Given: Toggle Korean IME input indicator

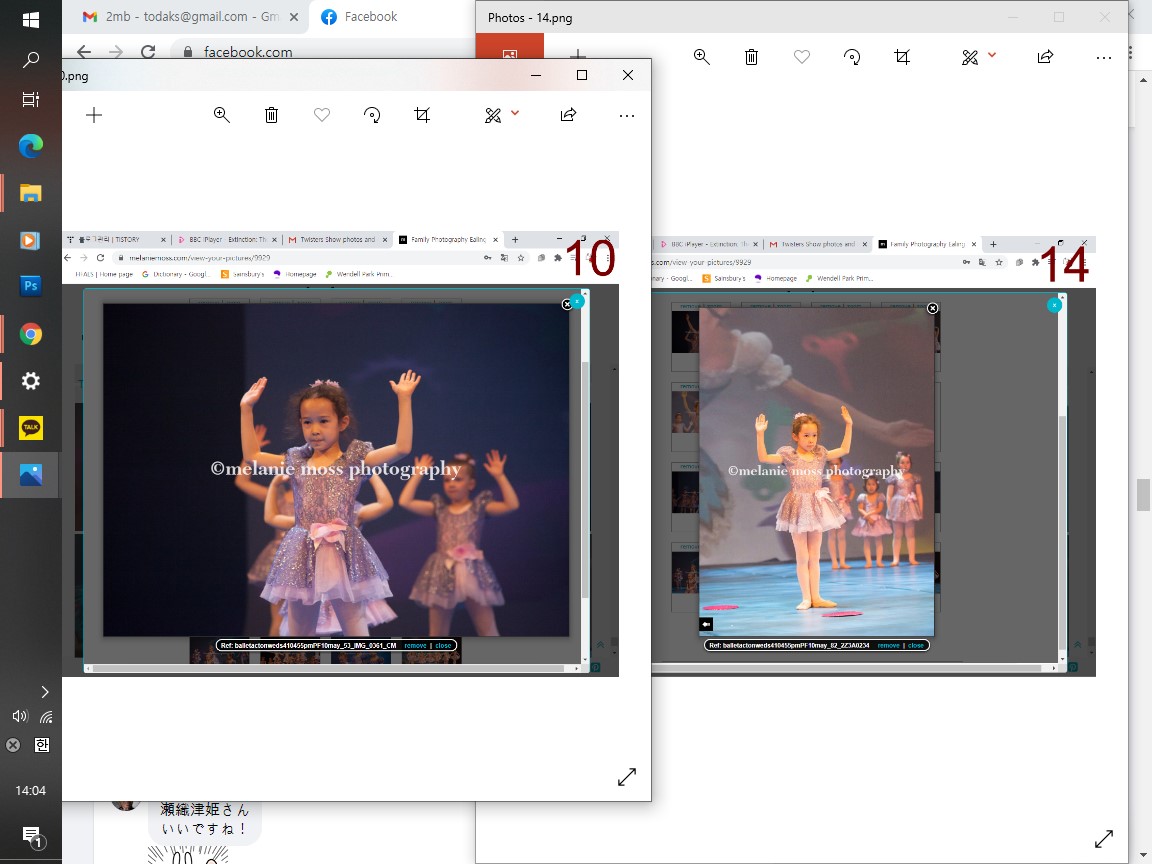Looking at the screenshot, I should click(x=42, y=745).
